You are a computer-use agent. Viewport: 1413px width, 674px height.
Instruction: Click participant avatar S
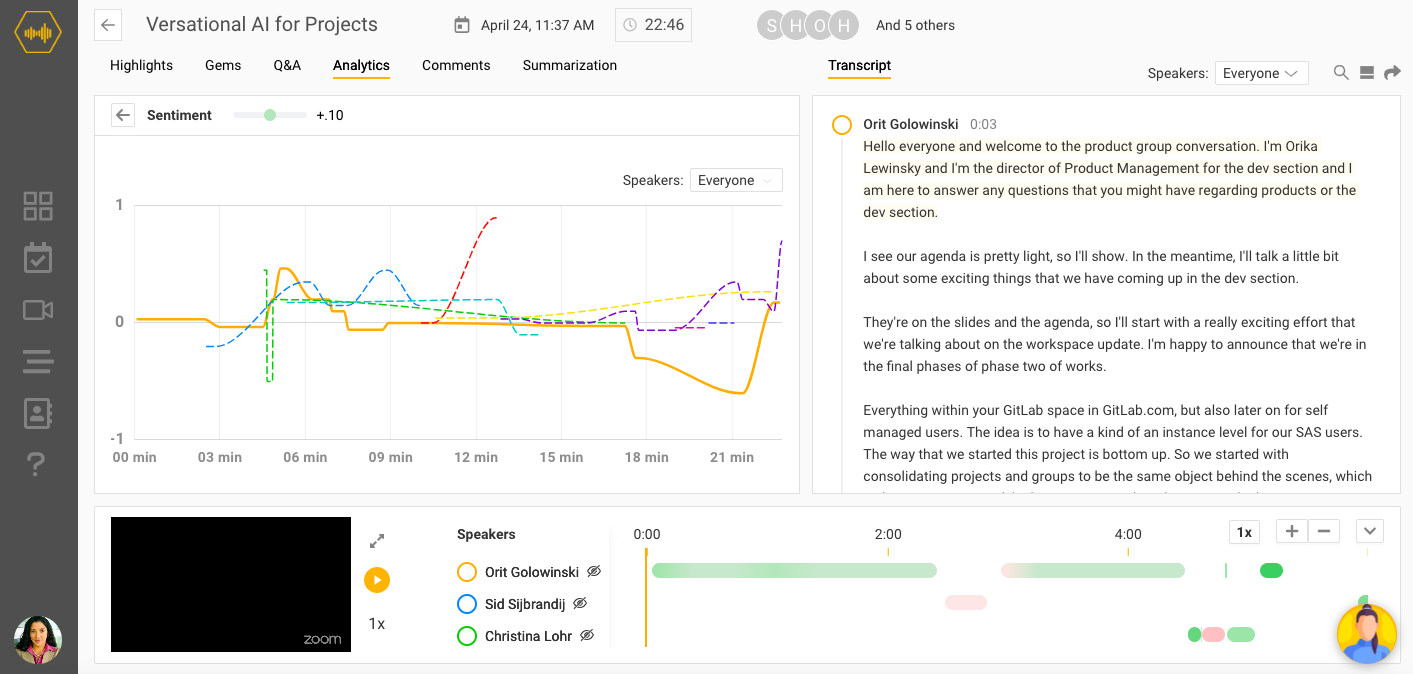click(771, 26)
